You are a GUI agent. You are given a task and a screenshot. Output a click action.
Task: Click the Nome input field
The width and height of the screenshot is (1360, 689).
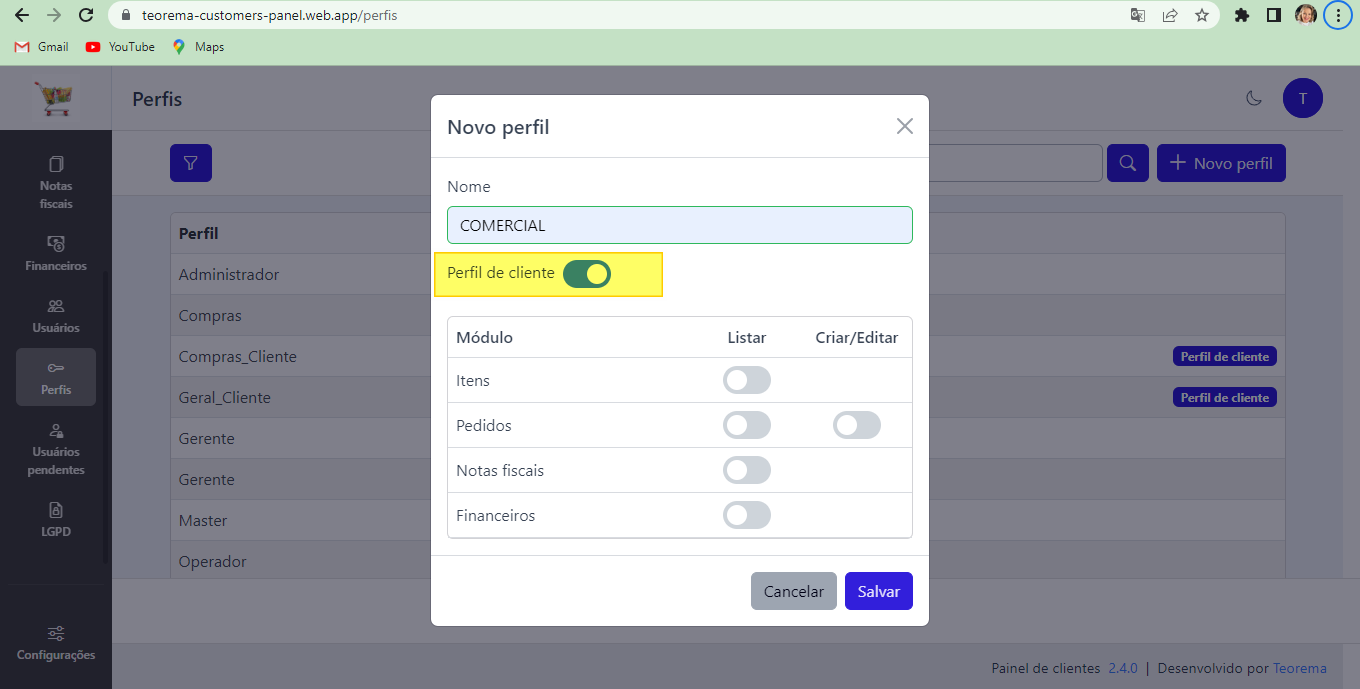(680, 225)
